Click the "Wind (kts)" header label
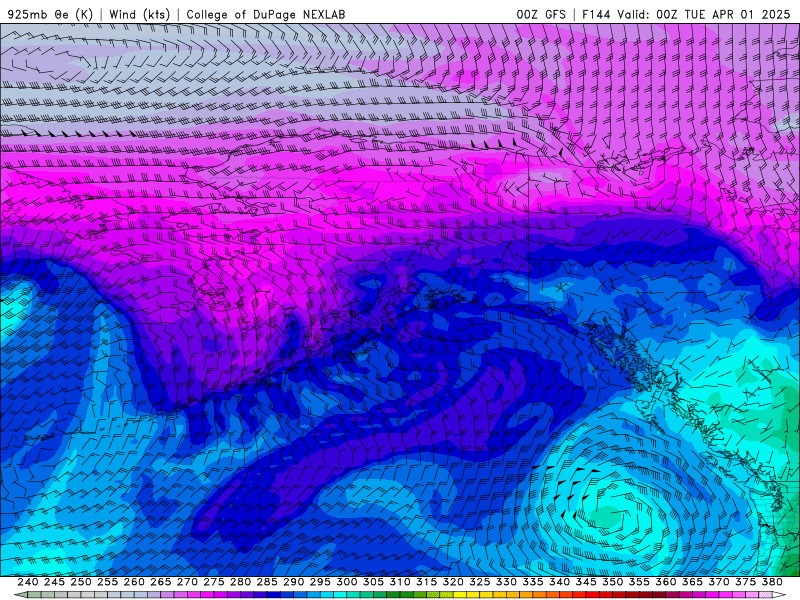 click(x=139, y=14)
